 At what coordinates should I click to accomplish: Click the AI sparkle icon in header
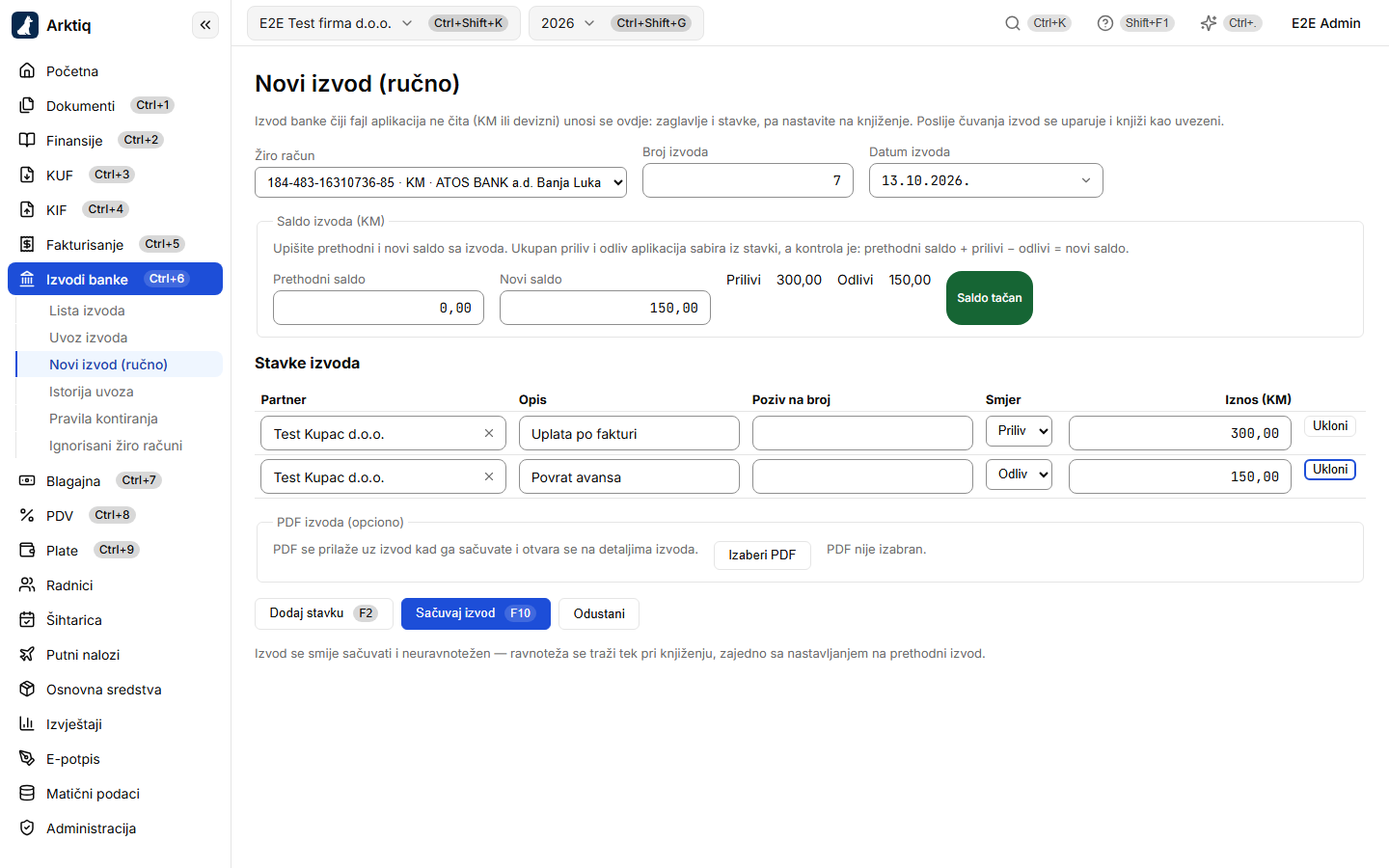[1209, 23]
